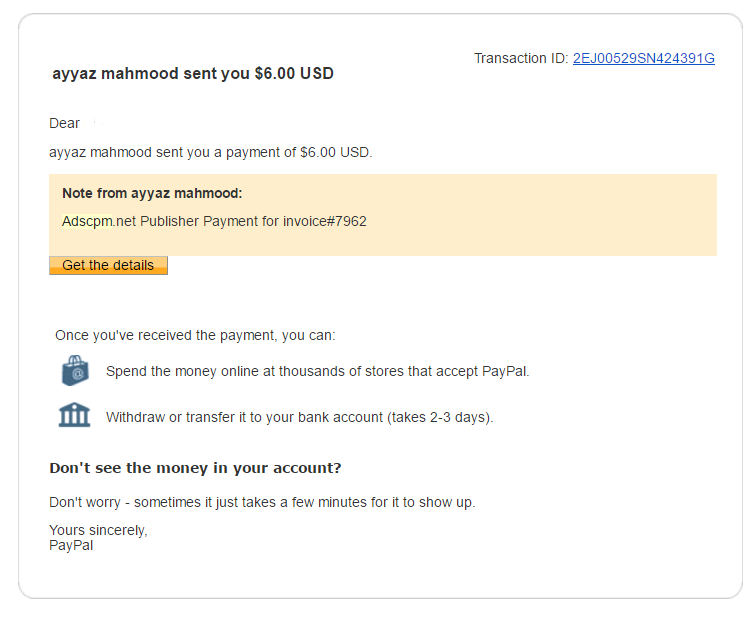Click the "Don't worry" reassurance sentence
Image resolution: width=744 pixels, height=626 pixels.
point(262,502)
